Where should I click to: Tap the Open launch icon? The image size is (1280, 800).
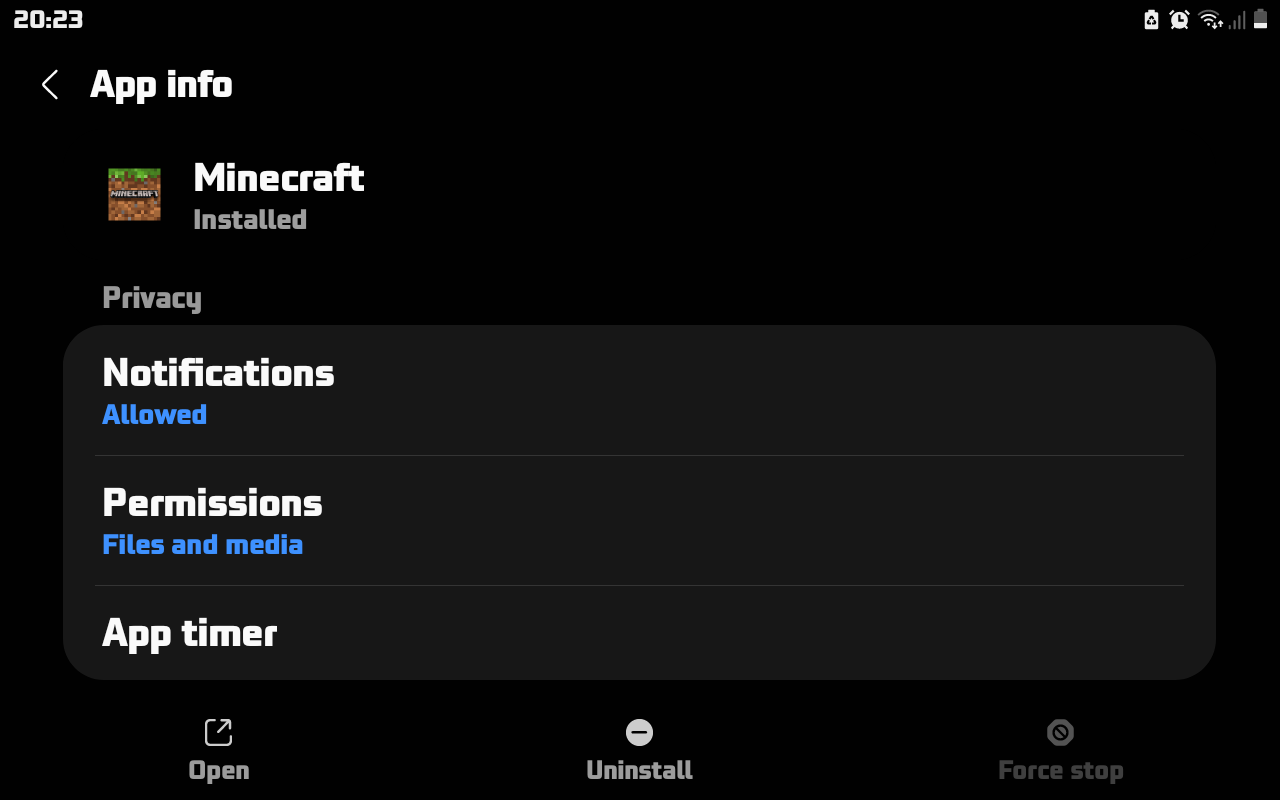click(218, 732)
